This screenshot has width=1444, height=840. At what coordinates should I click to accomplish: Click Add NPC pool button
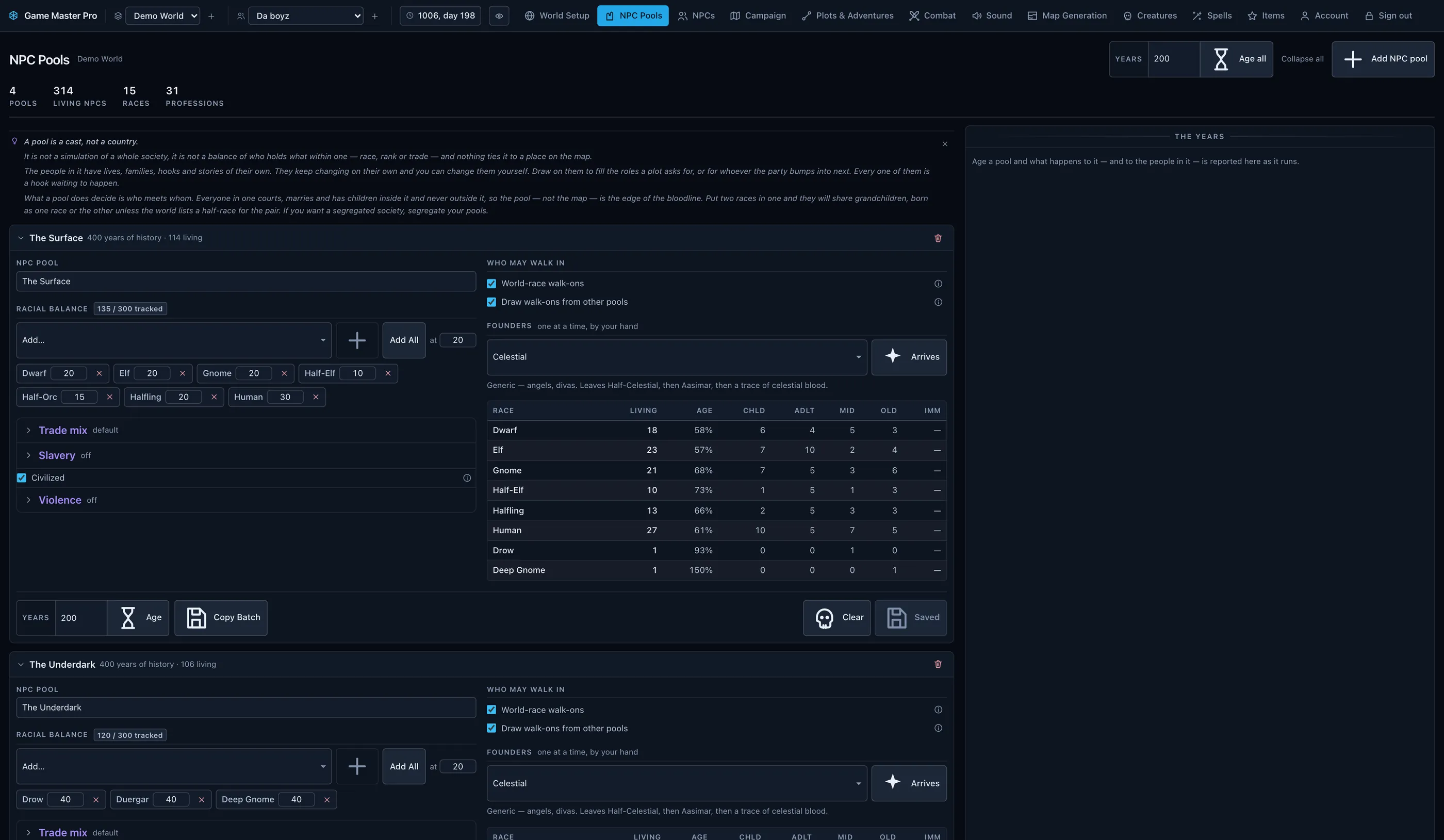point(1383,59)
